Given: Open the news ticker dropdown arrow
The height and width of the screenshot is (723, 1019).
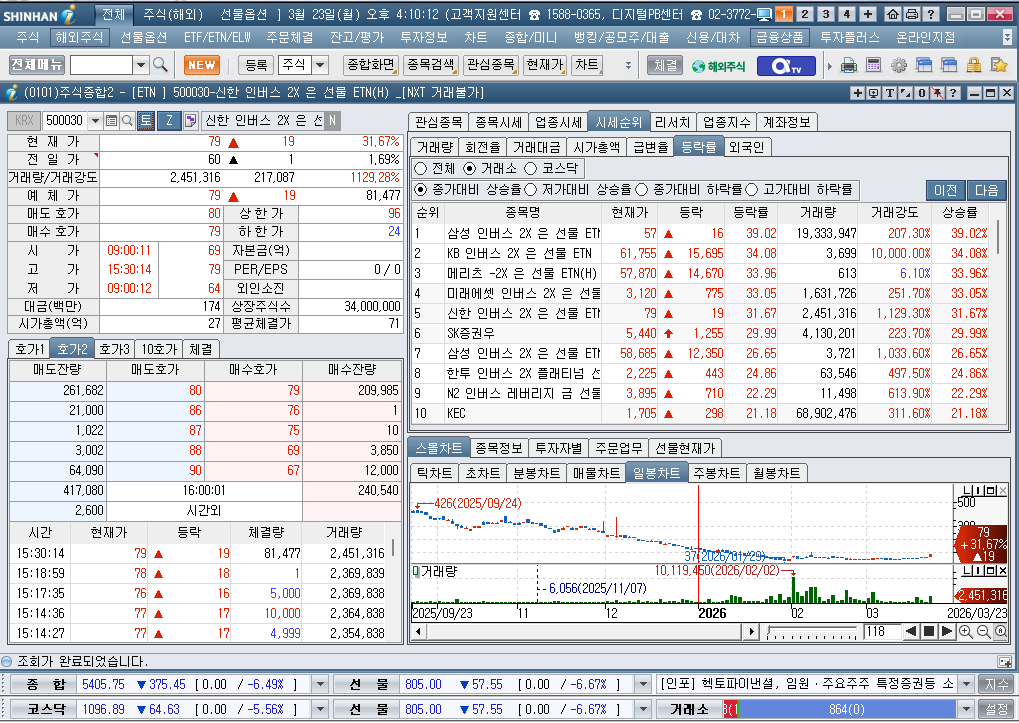Looking at the screenshot, I should (966, 684).
